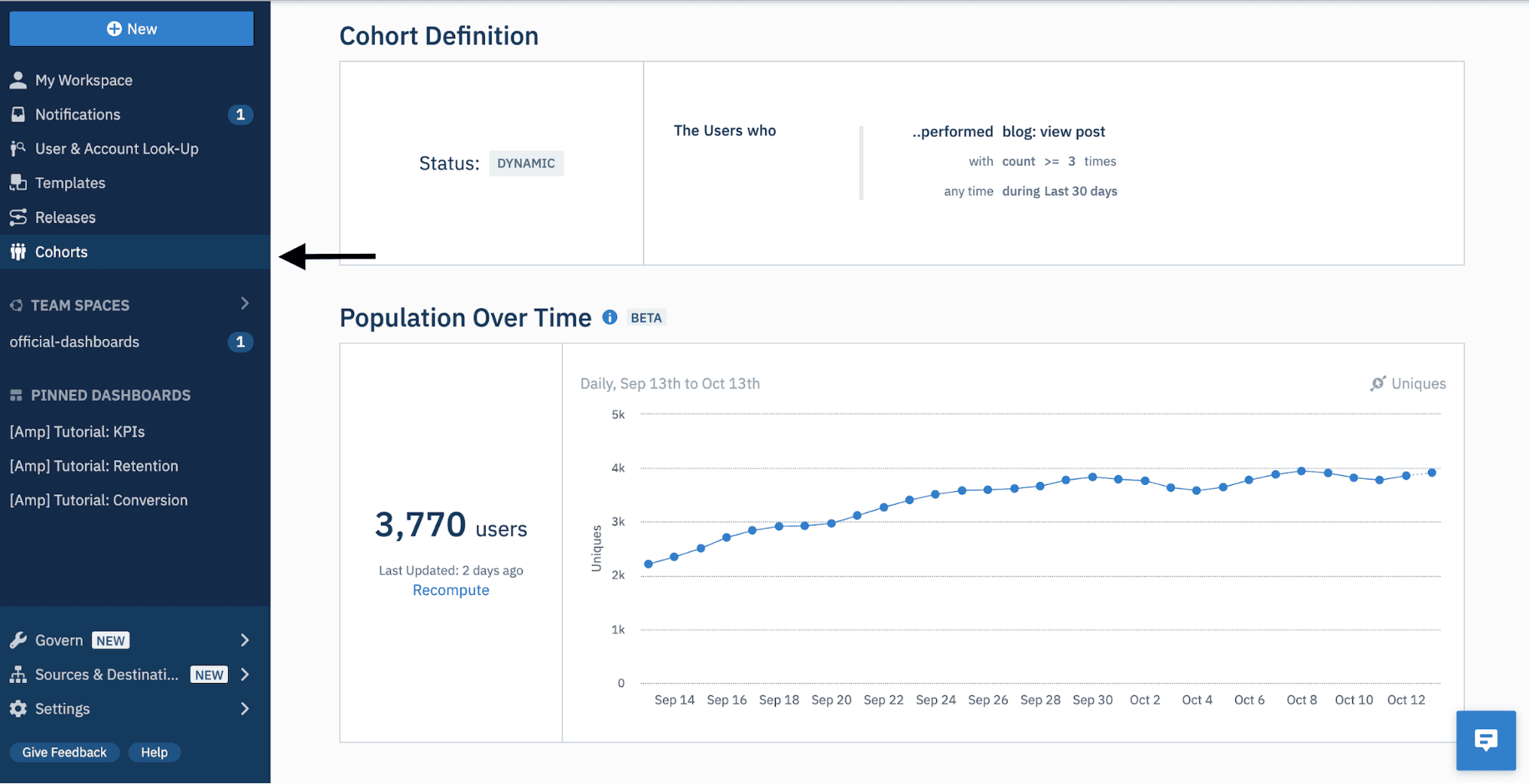Open the [Amp] Tutorial: Retention dashboard

93,466
